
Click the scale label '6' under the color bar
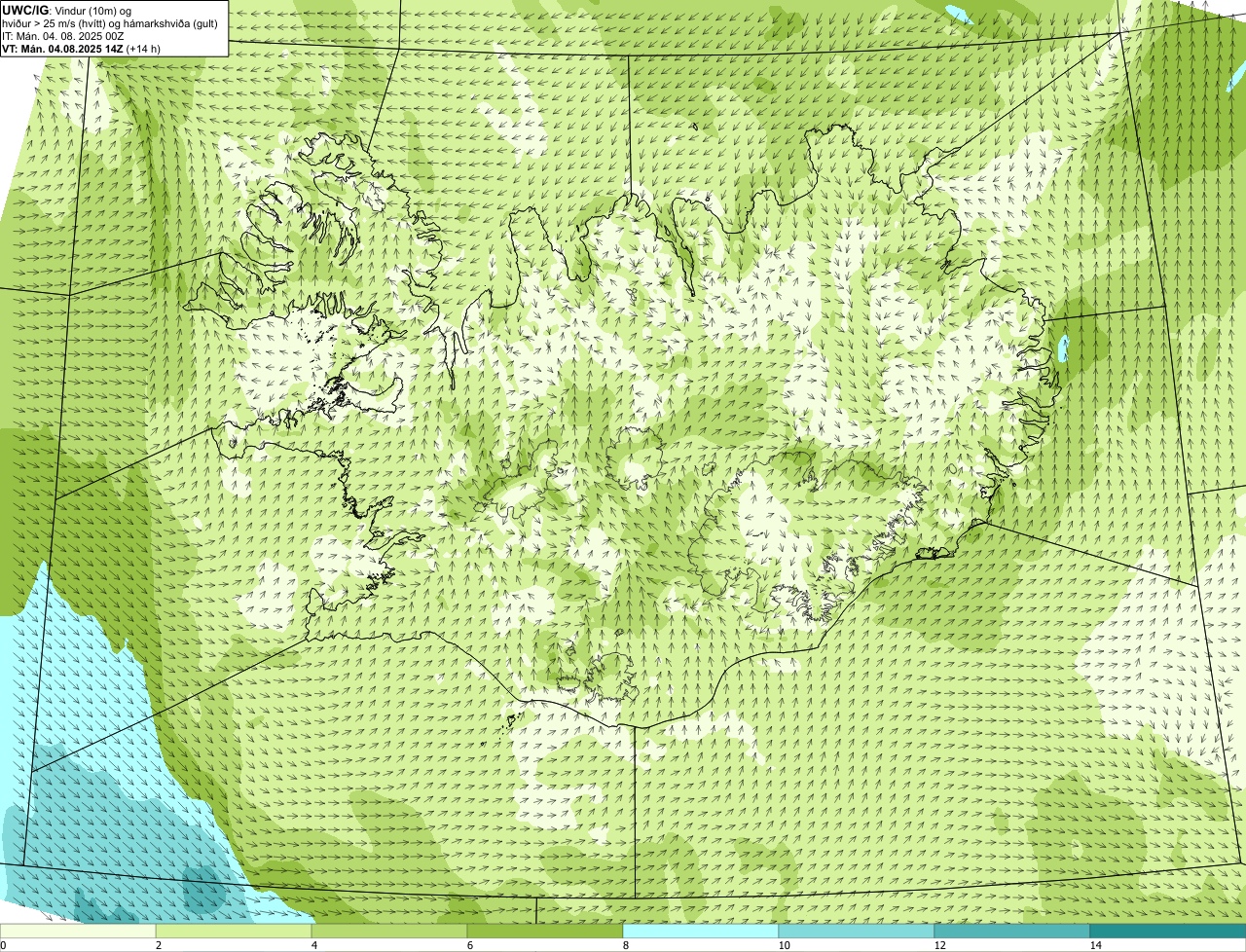coord(469,945)
